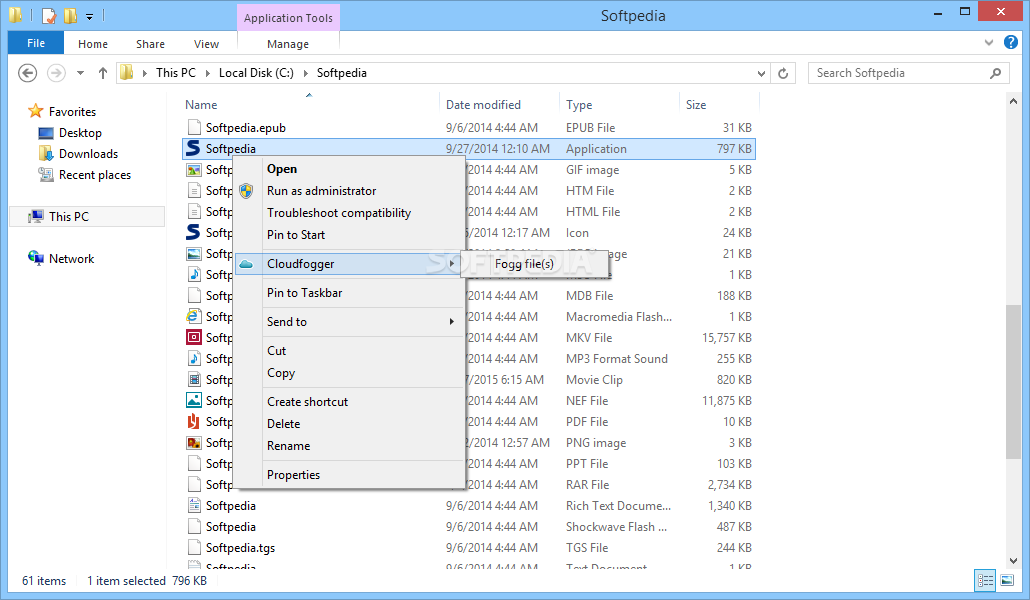
Task: Open Customize Quick Access Toolbar dropdown
Action: pos(89,16)
